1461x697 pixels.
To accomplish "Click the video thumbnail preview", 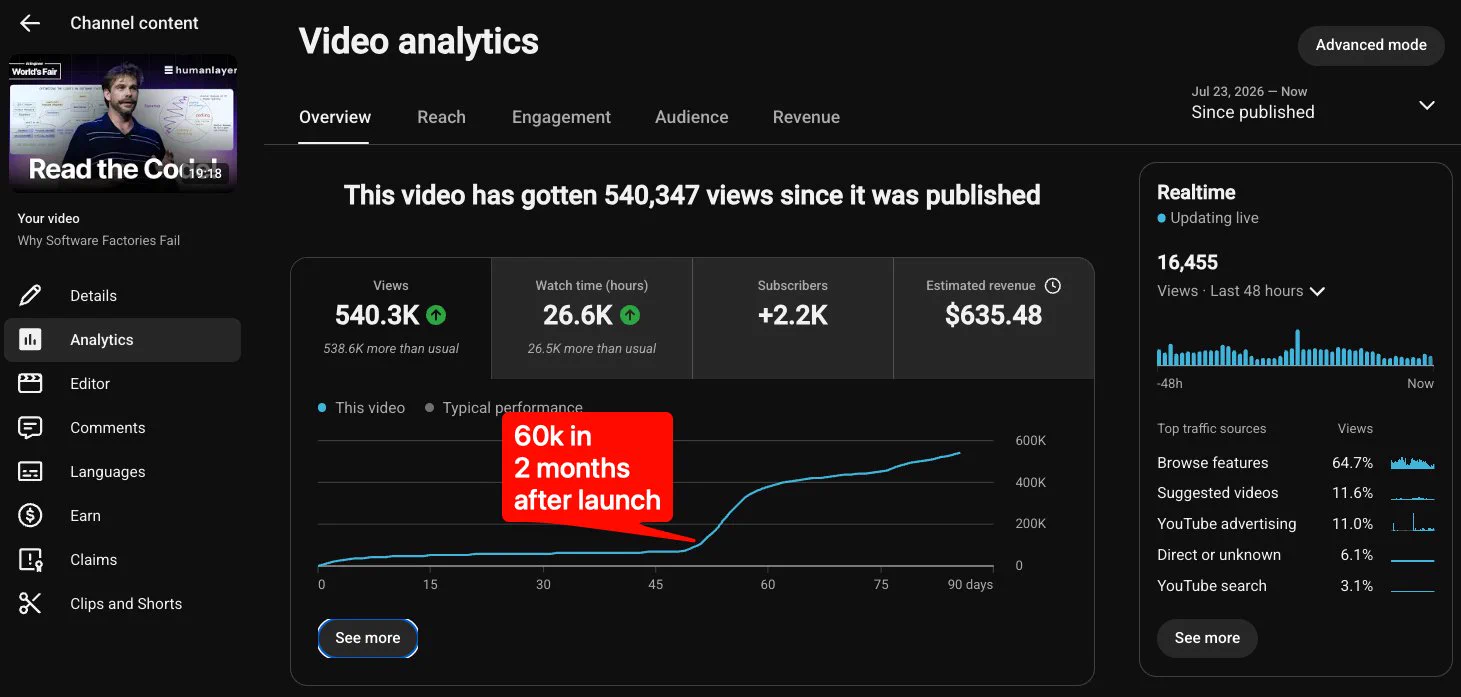I will tap(122, 123).
